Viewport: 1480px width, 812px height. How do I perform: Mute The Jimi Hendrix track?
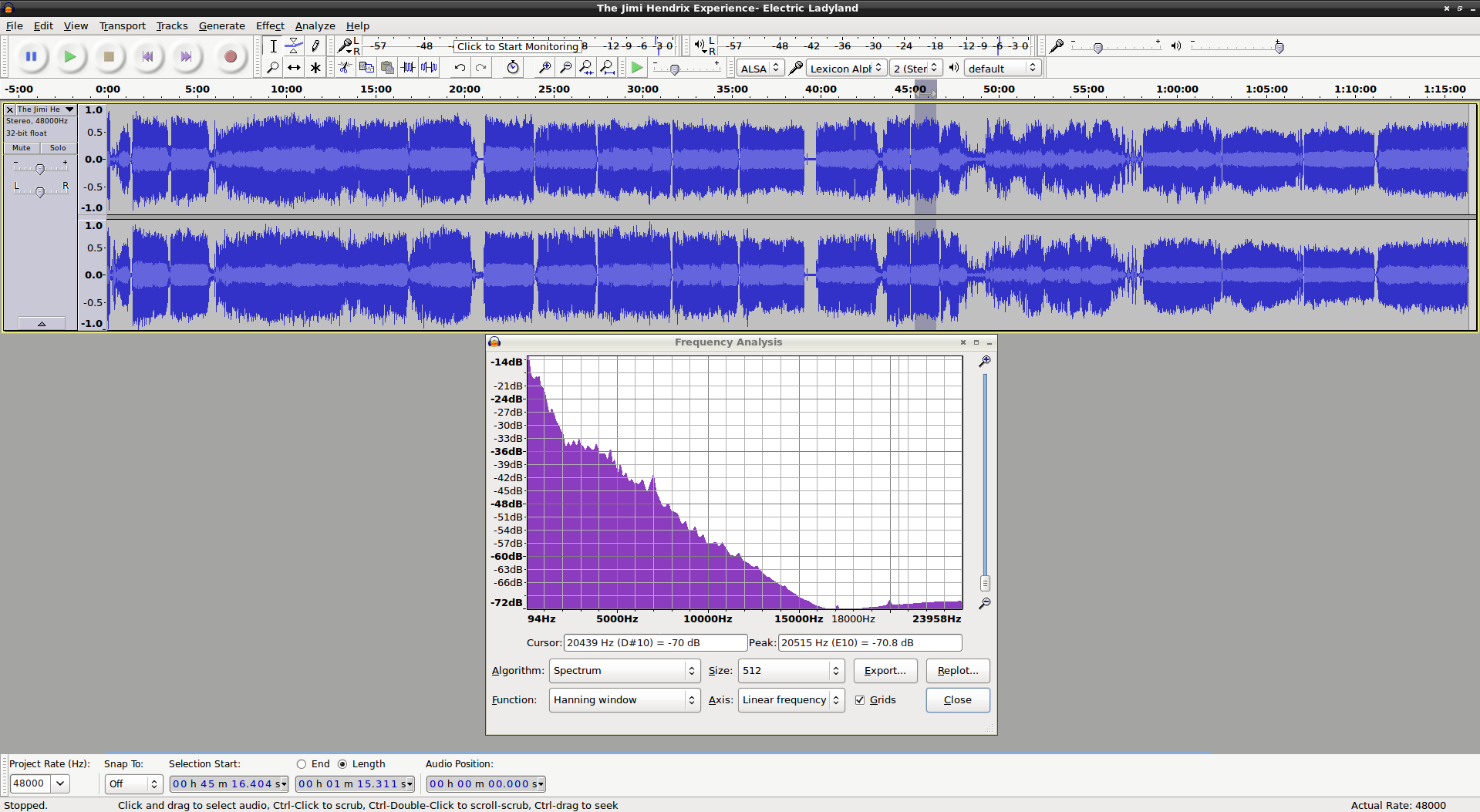(x=22, y=148)
